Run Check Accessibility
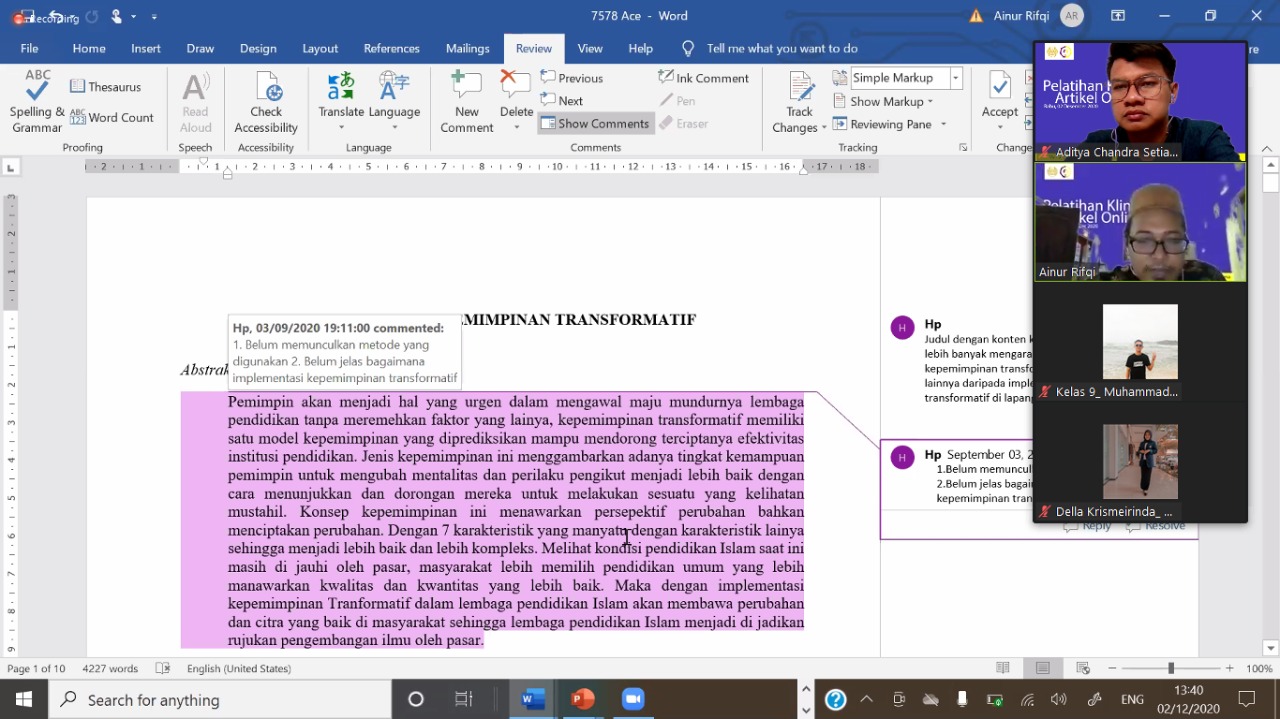Image resolution: width=1280 pixels, height=719 pixels. pos(266,102)
